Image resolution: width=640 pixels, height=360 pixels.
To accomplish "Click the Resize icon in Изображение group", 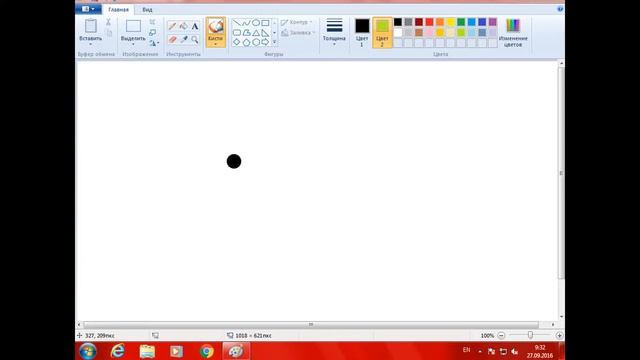I will pos(152,33).
